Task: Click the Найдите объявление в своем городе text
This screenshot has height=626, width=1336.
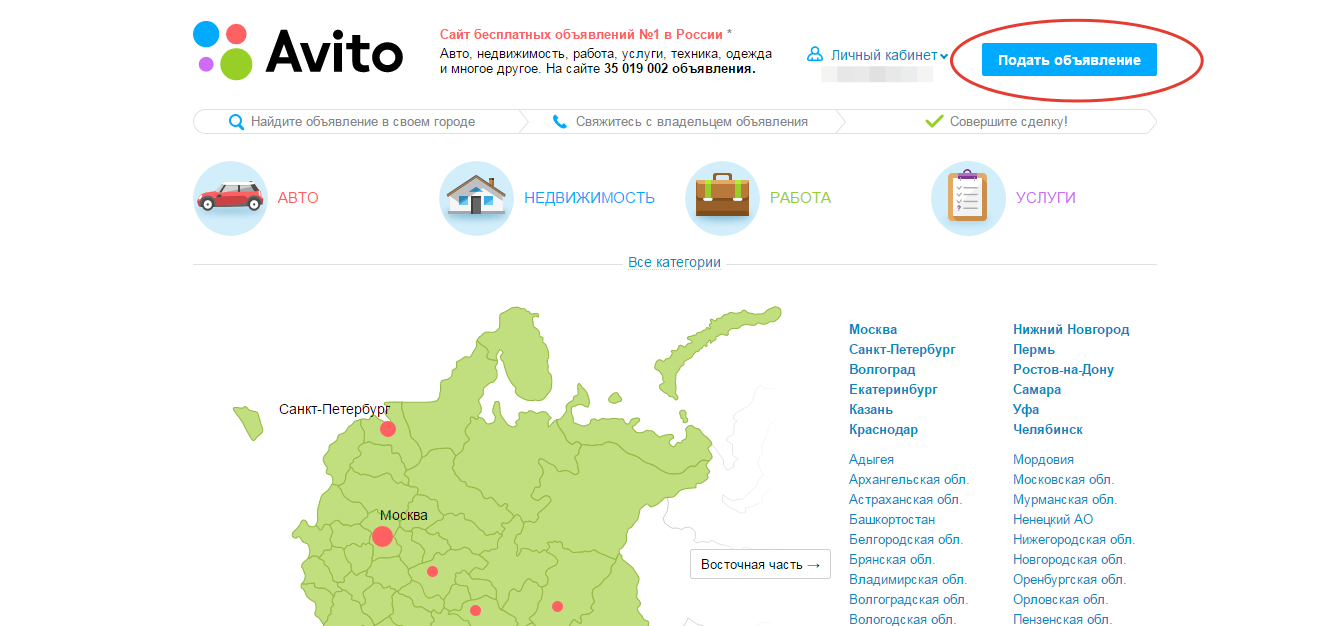Action: tap(363, 122)
